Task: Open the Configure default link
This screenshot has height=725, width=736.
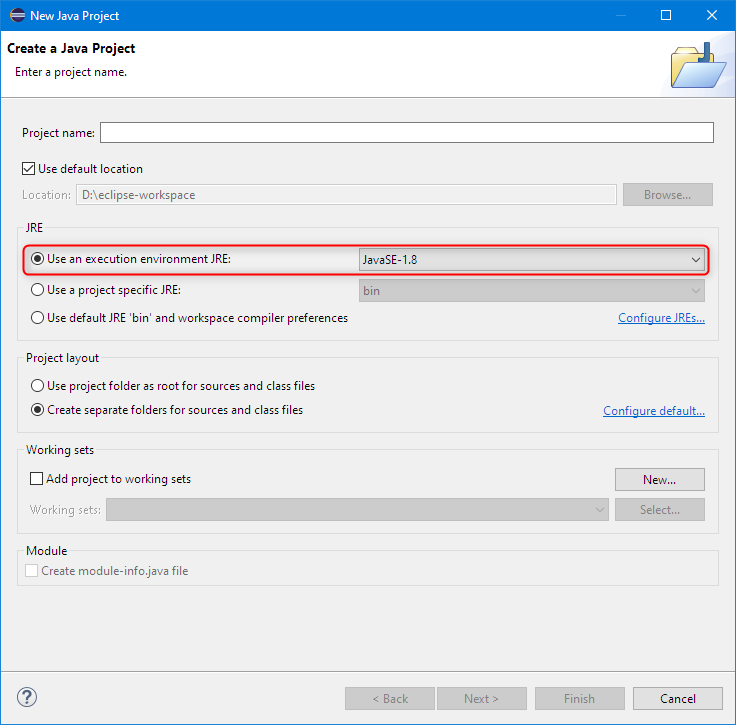Action: tap(653, 411)
